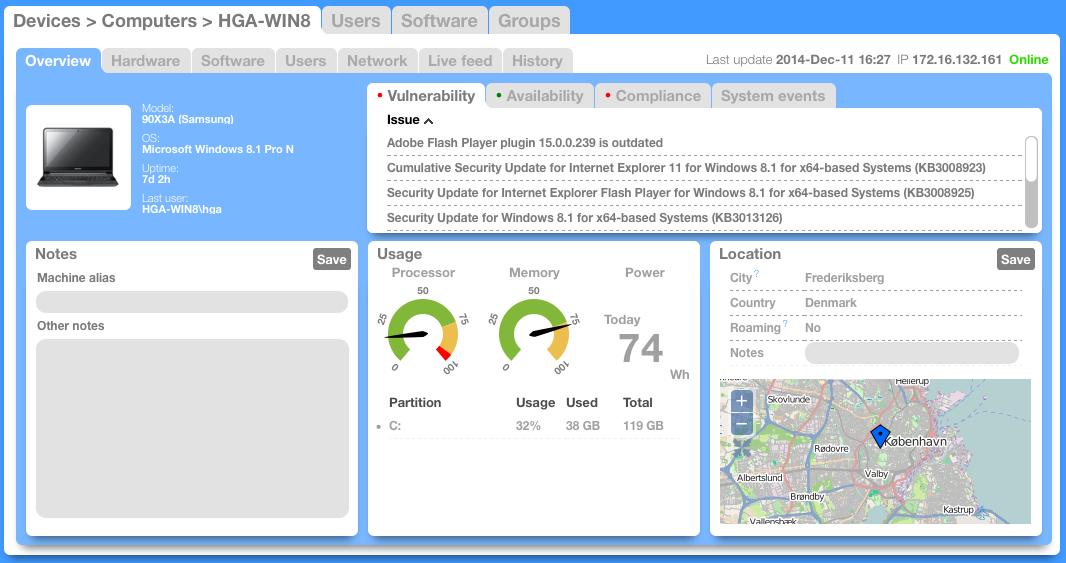Click the help icon next to City

[x=756, y=274]
